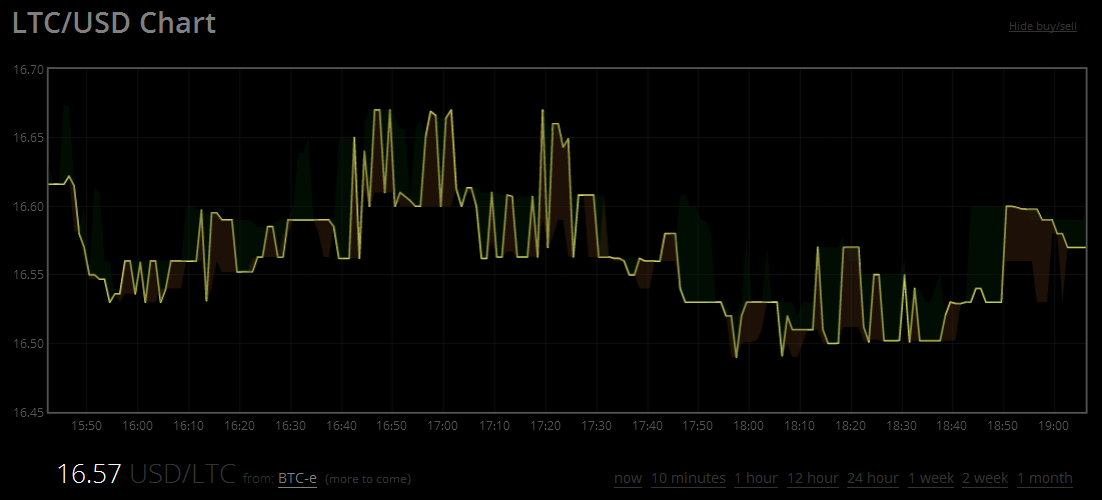Click the LTC/USD Chart title
The width and height of the screenshot is (1102, 500).
point(113,23)
